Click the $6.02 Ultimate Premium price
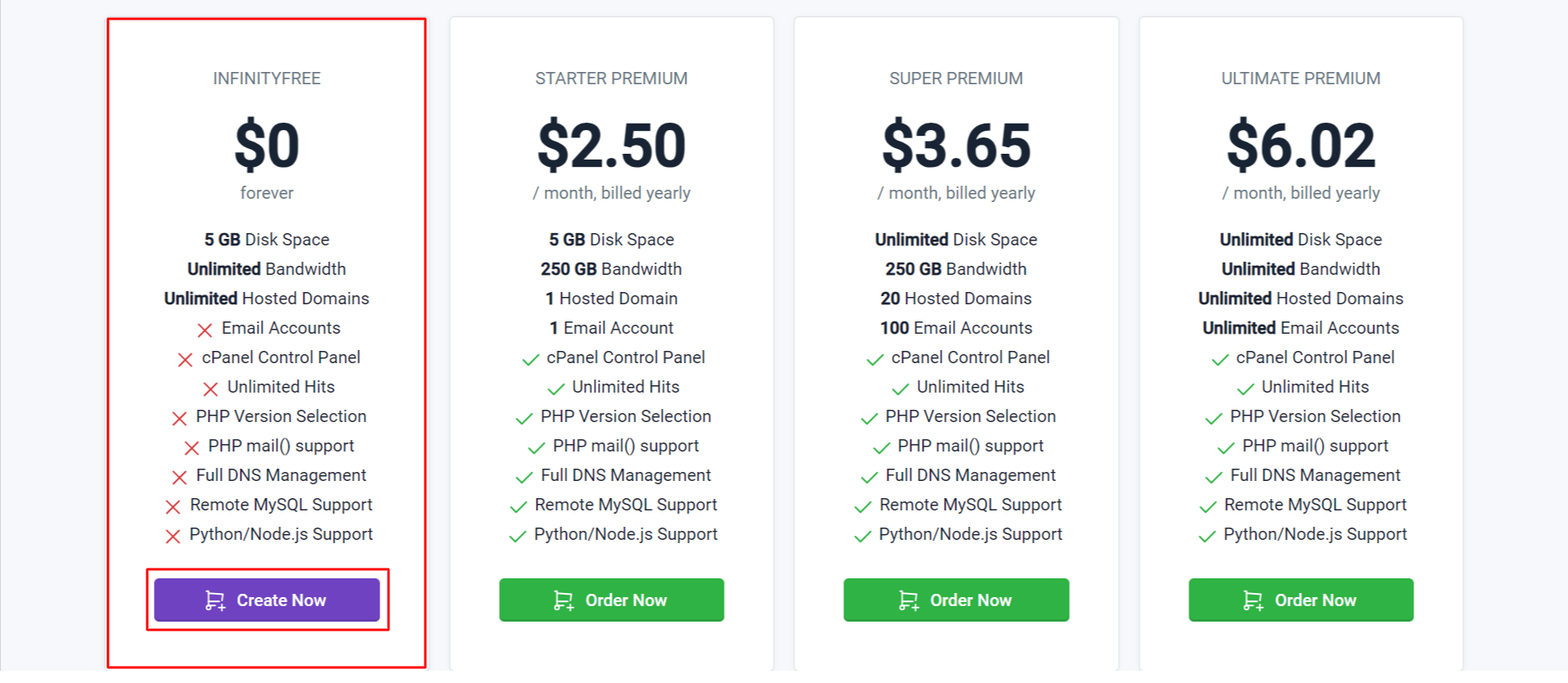Viewport: 1568px width, 683px height. pyautogui.click(x=1301, y=146)
